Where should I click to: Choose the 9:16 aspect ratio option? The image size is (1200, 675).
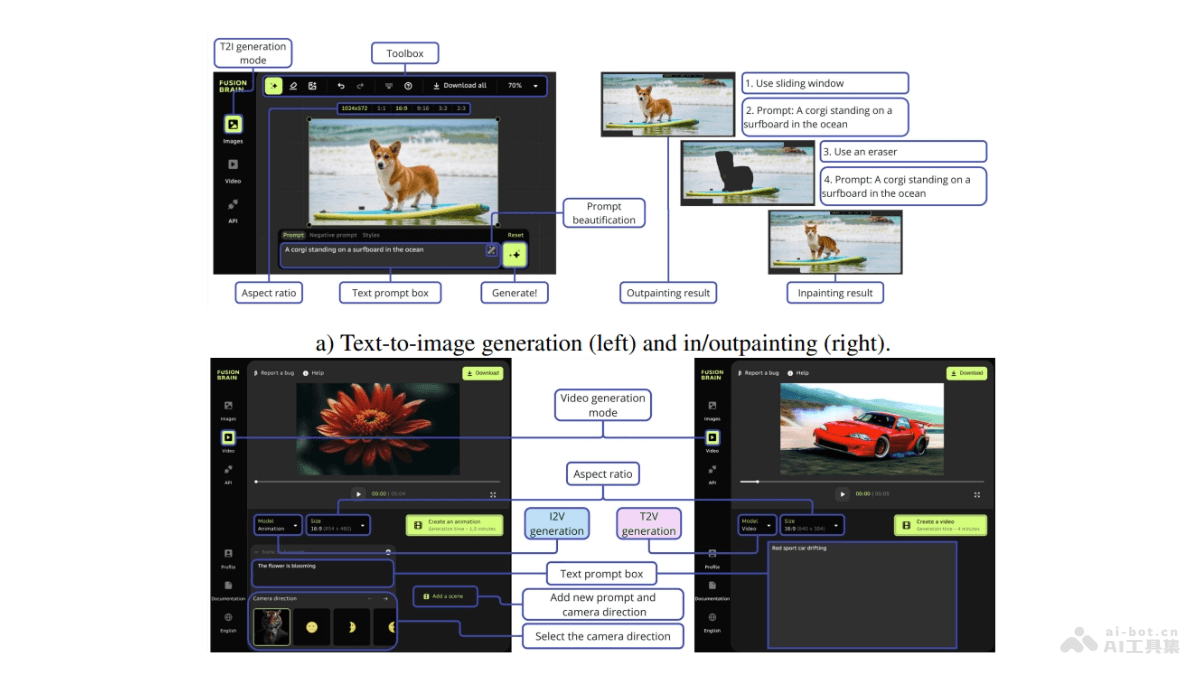423,108
